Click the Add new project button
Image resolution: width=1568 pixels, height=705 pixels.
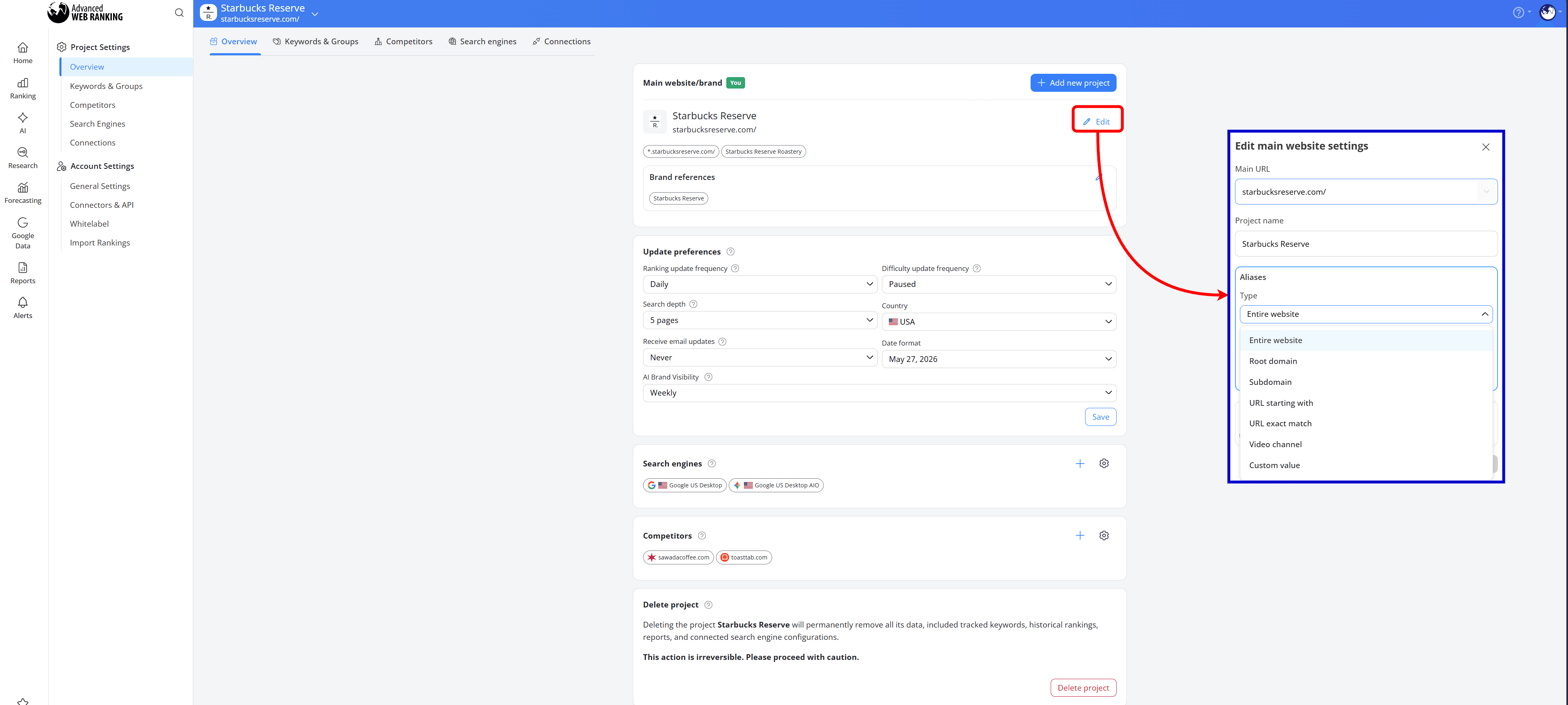point(1072,83)
